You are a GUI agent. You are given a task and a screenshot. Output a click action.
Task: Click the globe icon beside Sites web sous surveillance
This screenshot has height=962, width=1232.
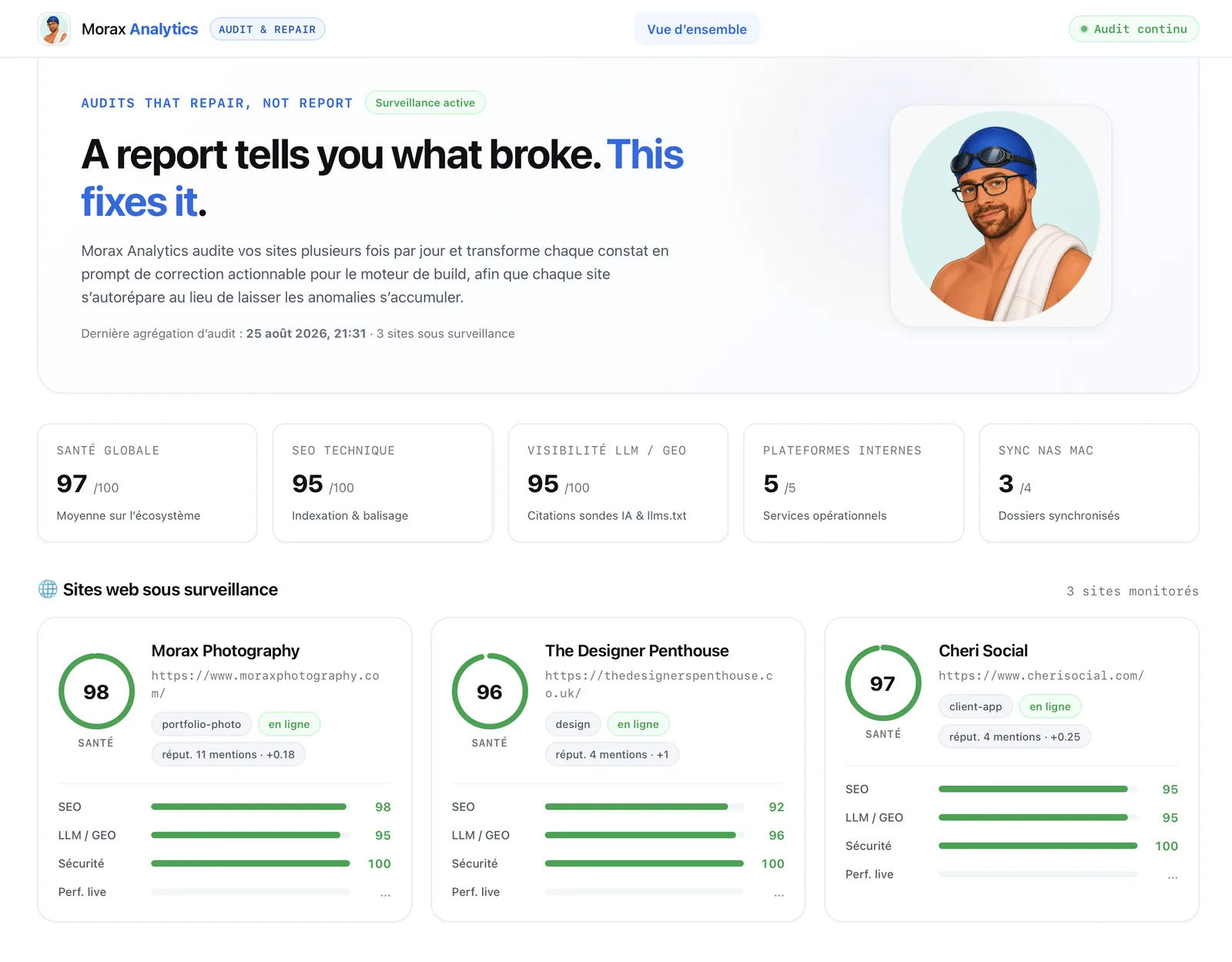pos(48,589)
